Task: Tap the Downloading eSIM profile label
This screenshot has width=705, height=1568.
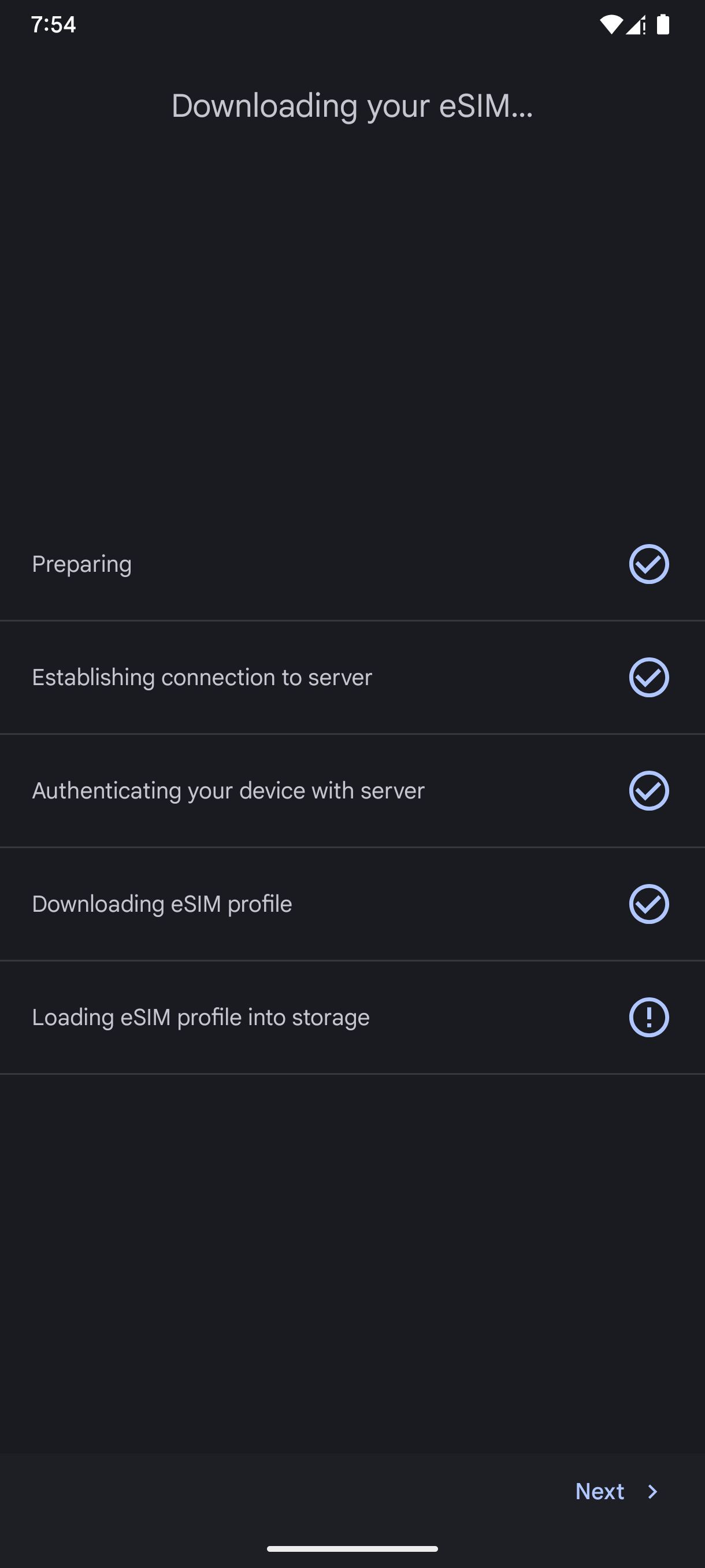Action: pyautogui.click(x=162, y=903)
